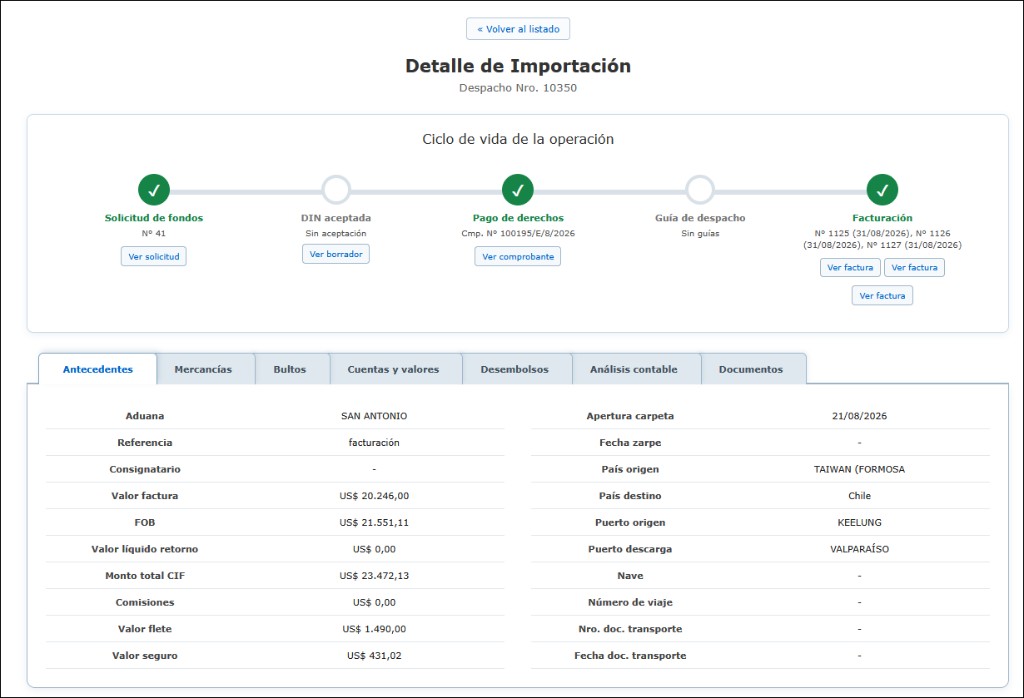The image size is (1024, 698).
Task: Click the Solicitud de fondos checkmark circle
Action: tap(154, 190)
